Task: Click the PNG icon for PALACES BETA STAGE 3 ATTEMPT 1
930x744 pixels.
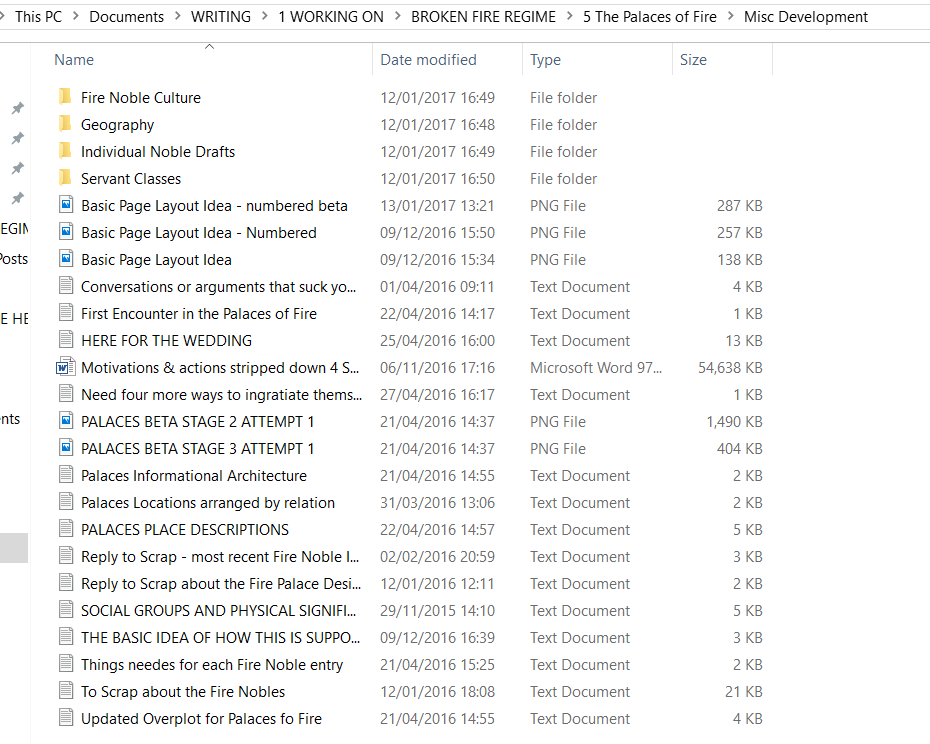Action: coord(66,448)
